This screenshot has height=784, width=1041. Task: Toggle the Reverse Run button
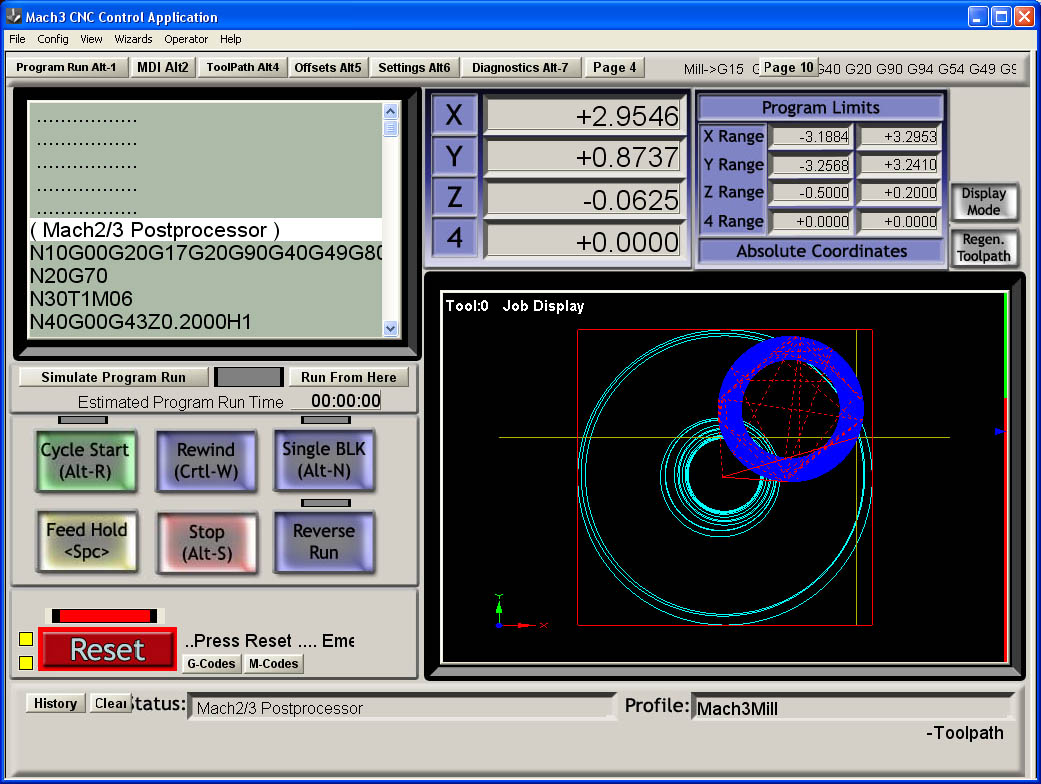tap(323, 542)
